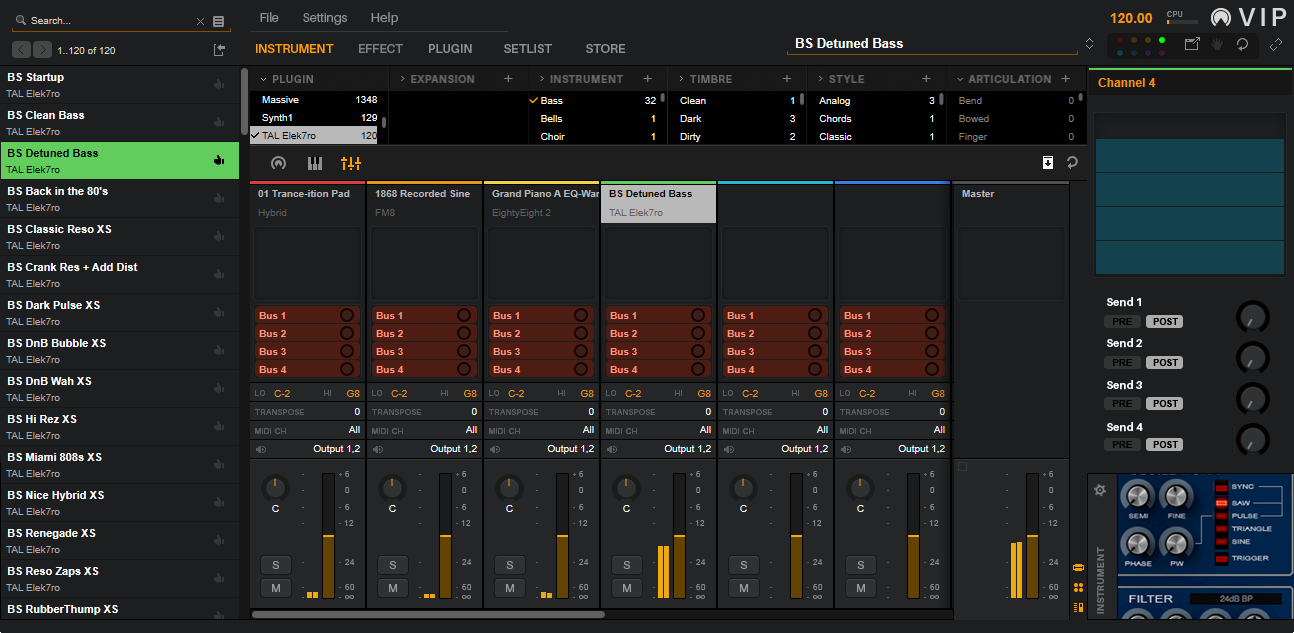Toggle the Master channel small checkbox
1294x633 pixels.
tap(962, 467)
